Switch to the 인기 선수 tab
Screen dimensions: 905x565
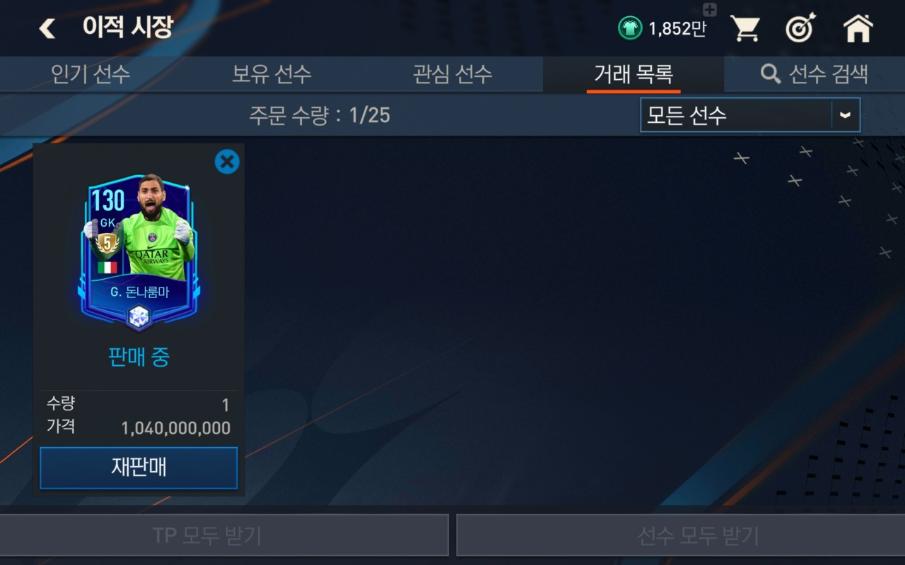pyautogui.click(x=90, y=74)
